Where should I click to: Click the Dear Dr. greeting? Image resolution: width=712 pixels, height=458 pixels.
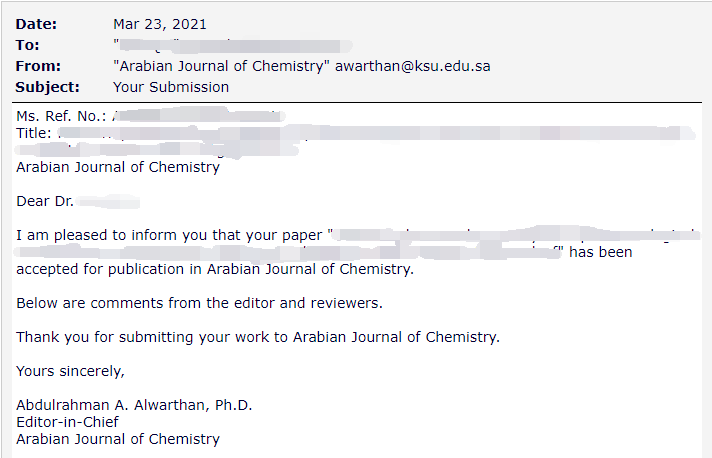tap(78, 201)
